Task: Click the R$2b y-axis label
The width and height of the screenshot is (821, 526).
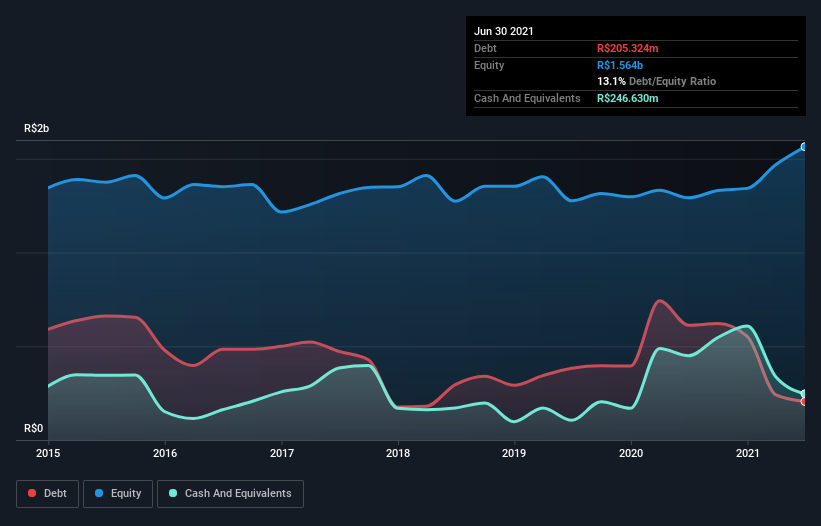Action: [x=37, y=128]
